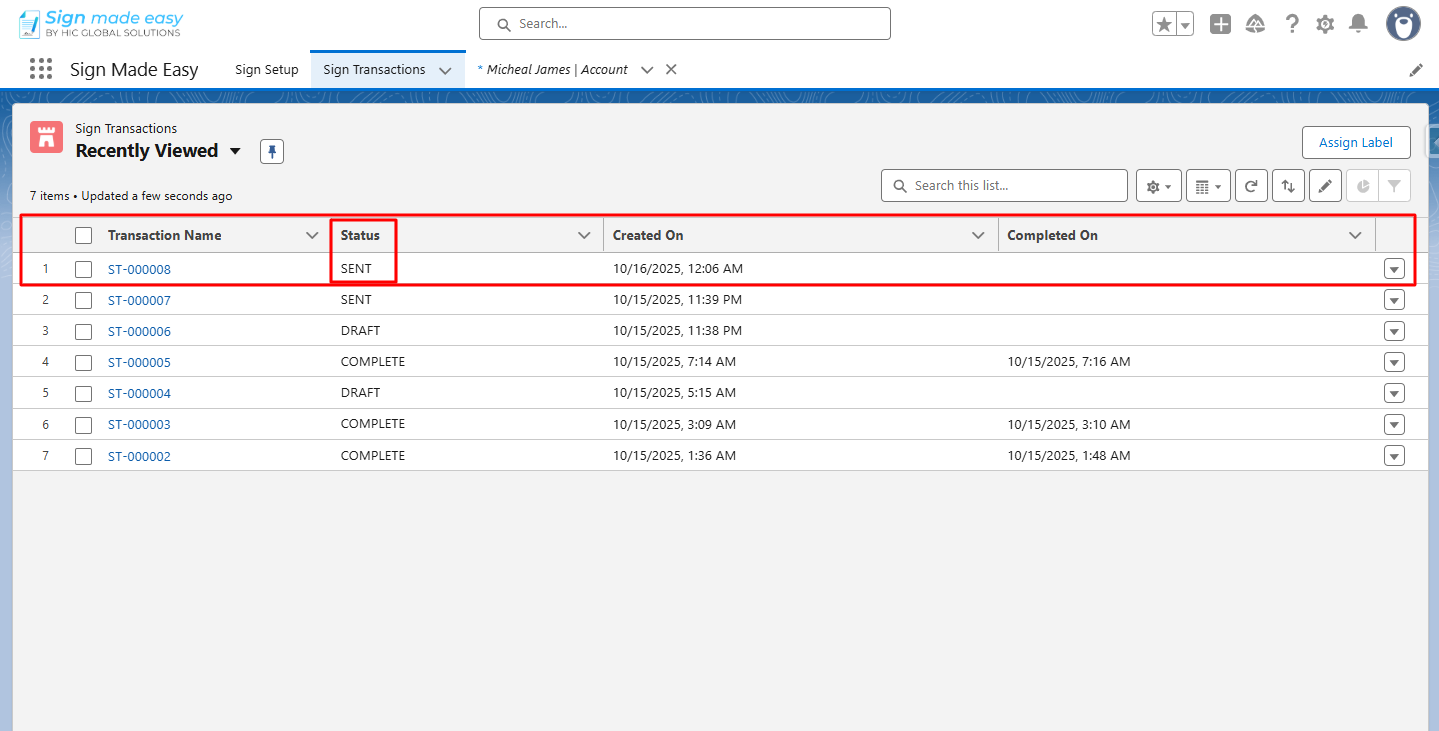
Task: Open the App Launcher grid icon
Action: (x=41, y=69)
